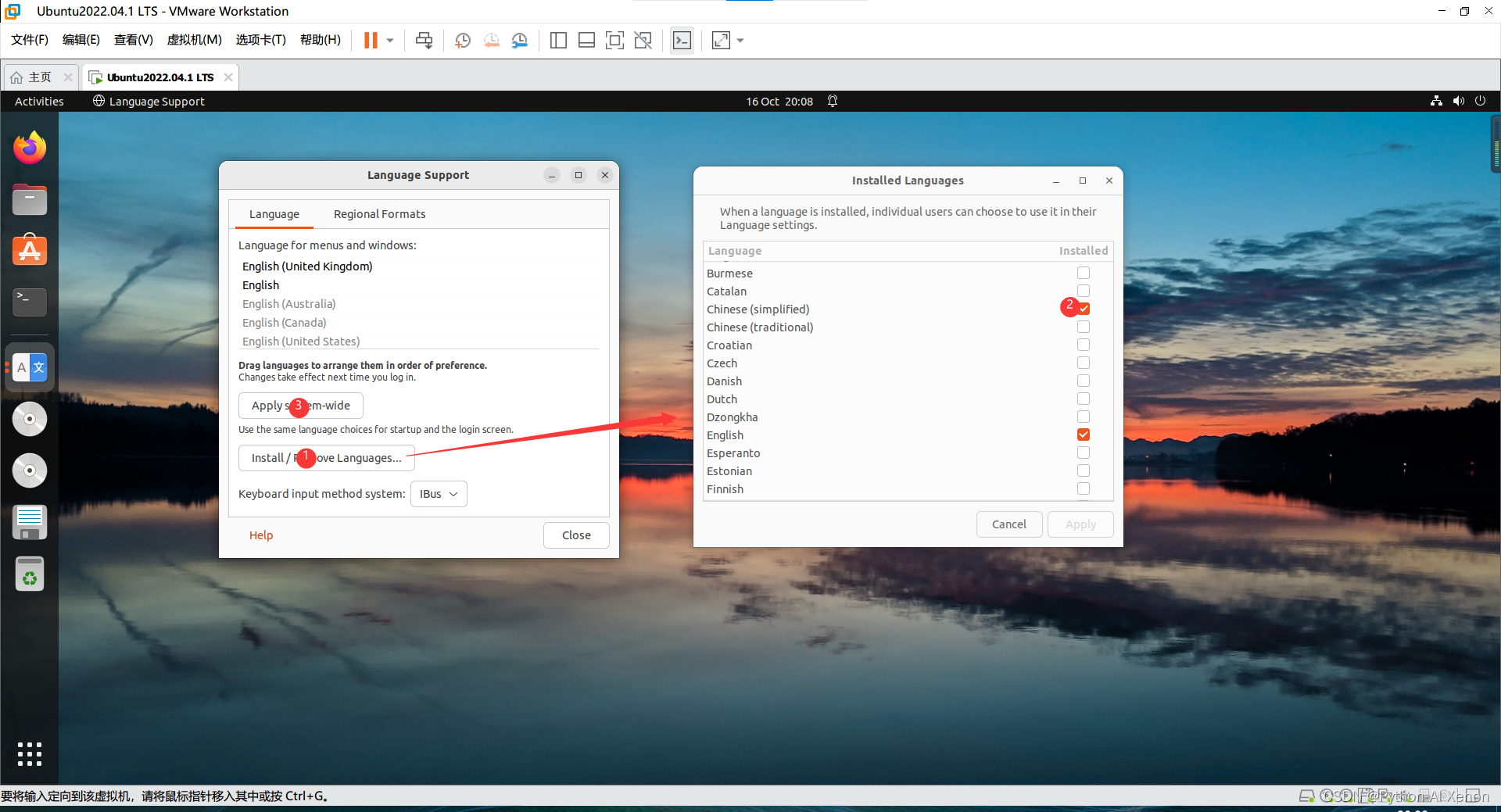This screenshot has width=1501, height=812.
Task: Switch to the 主页 tab
Action: (39, 77)
